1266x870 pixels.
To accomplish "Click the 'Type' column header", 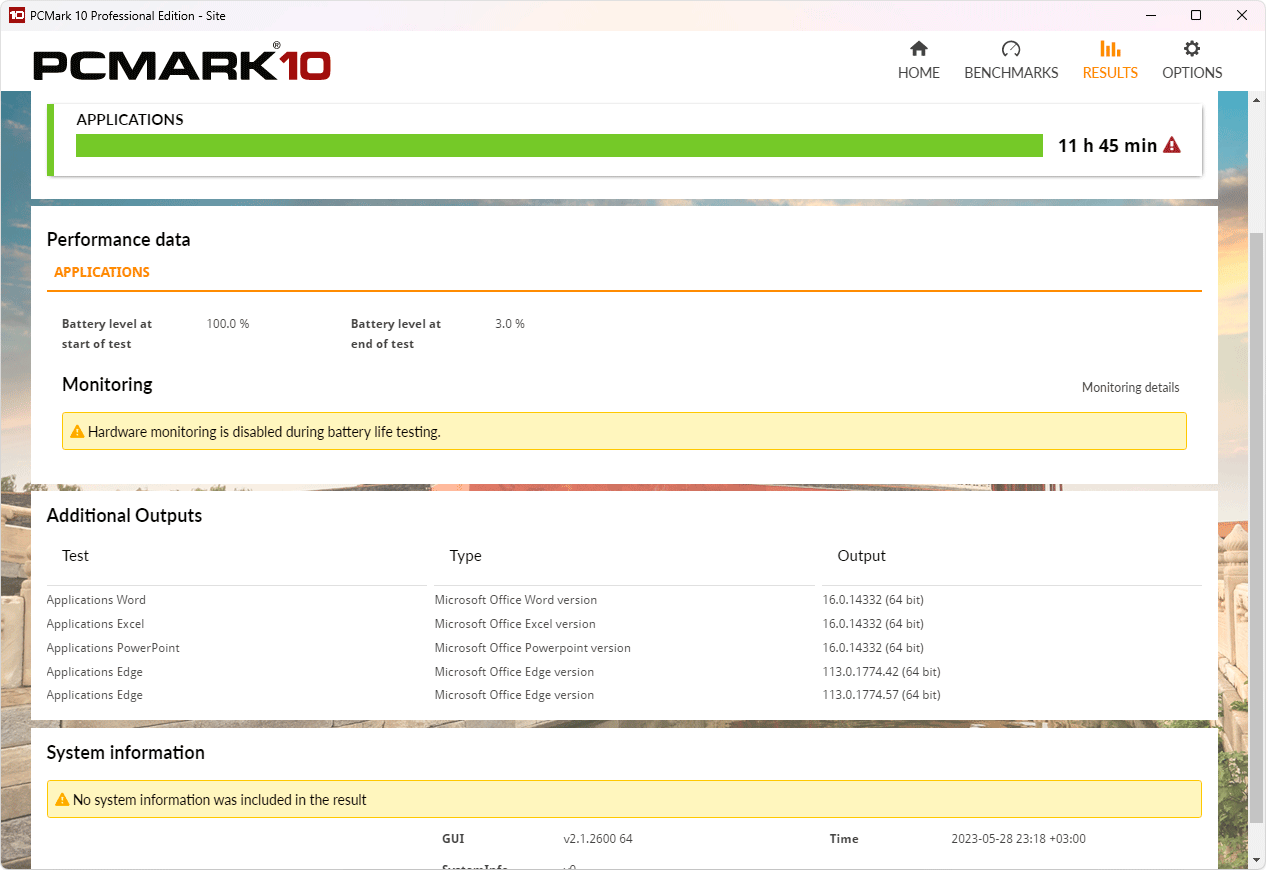I will (x=466, y=556).
